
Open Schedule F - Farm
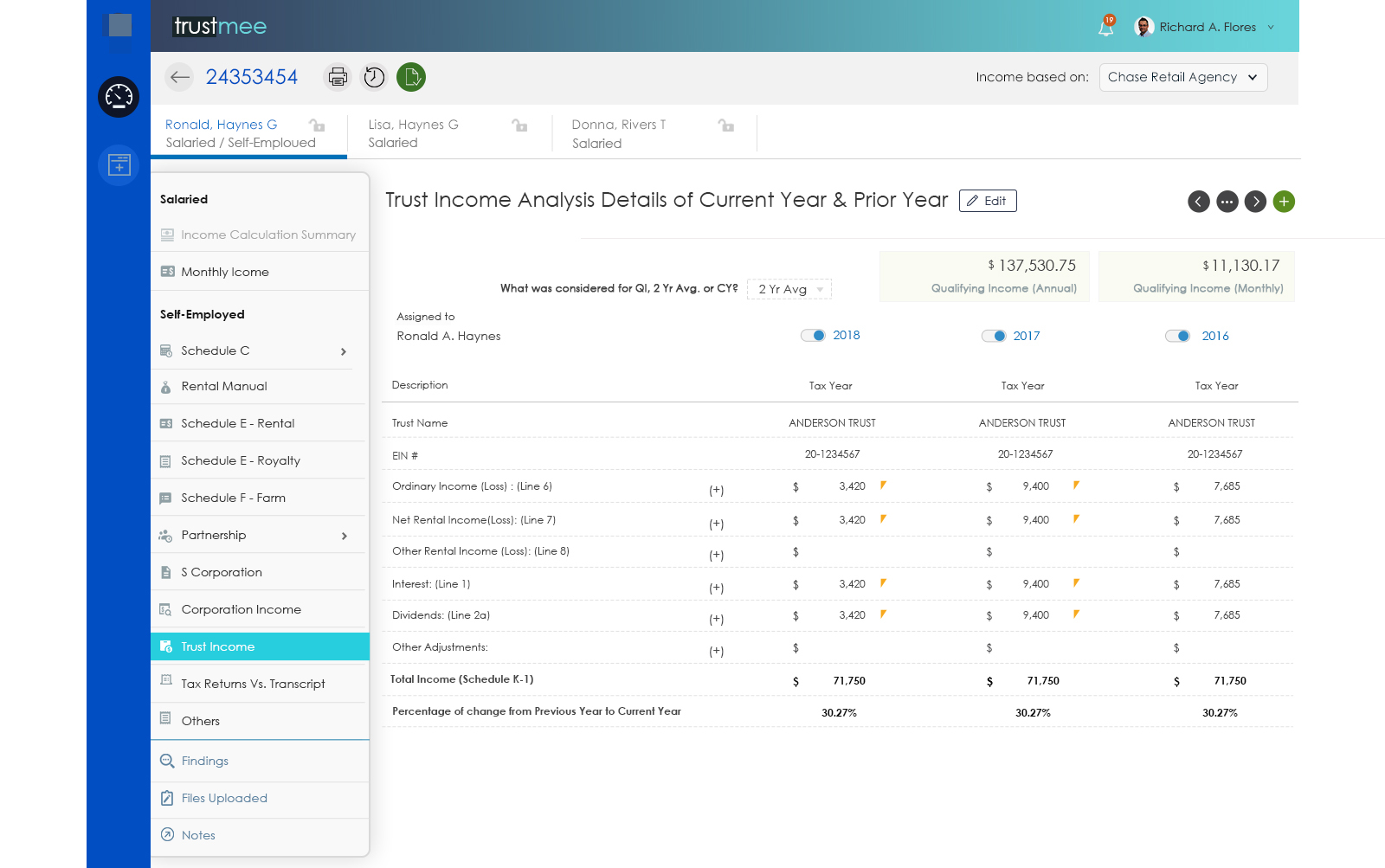260,498
